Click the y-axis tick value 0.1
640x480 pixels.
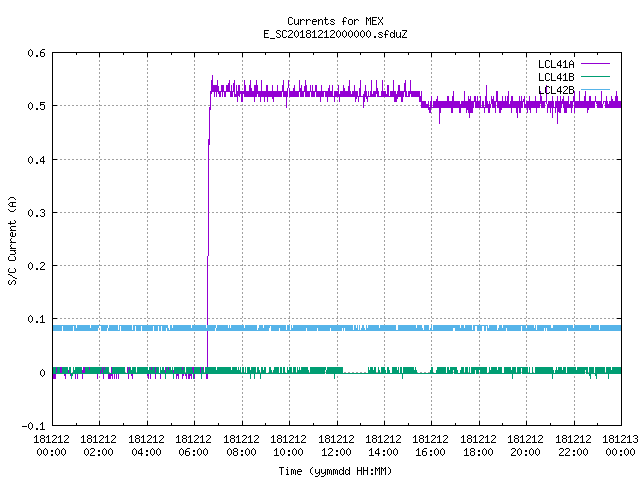tap(36, 319)
